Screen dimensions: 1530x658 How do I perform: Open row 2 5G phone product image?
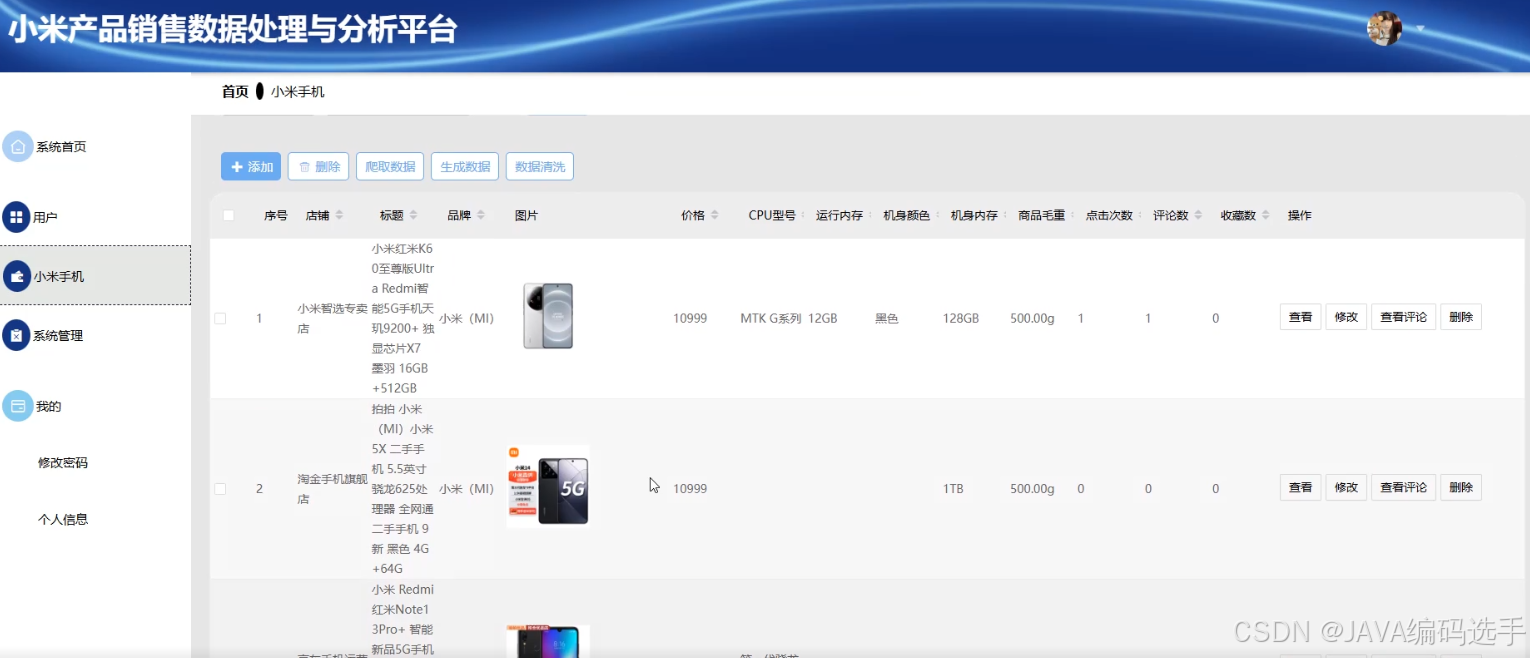click(548, 486)
